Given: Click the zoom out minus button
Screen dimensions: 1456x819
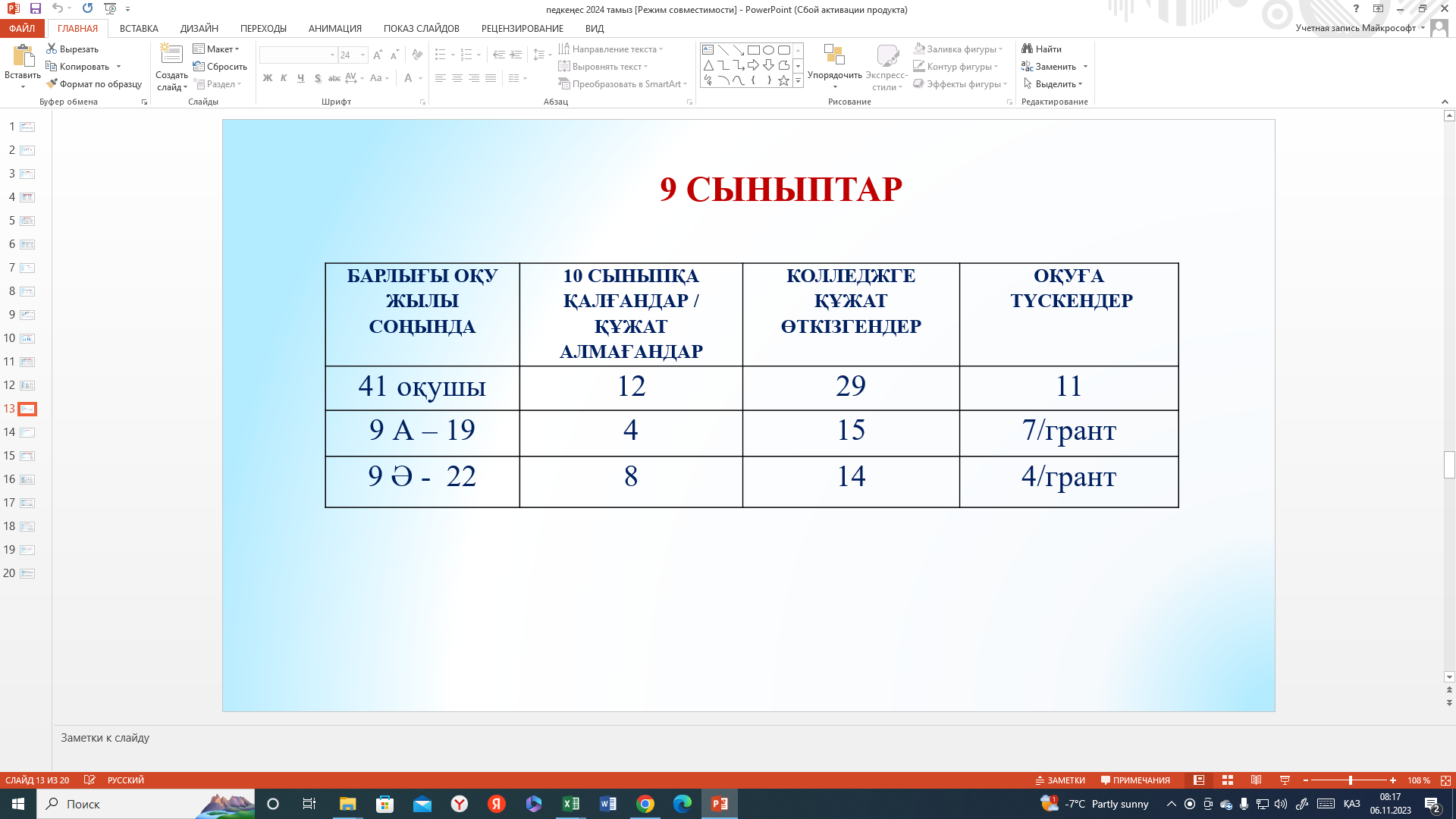Looking at the screenshot, I should pyautogui.click(x=1306, y=780).
